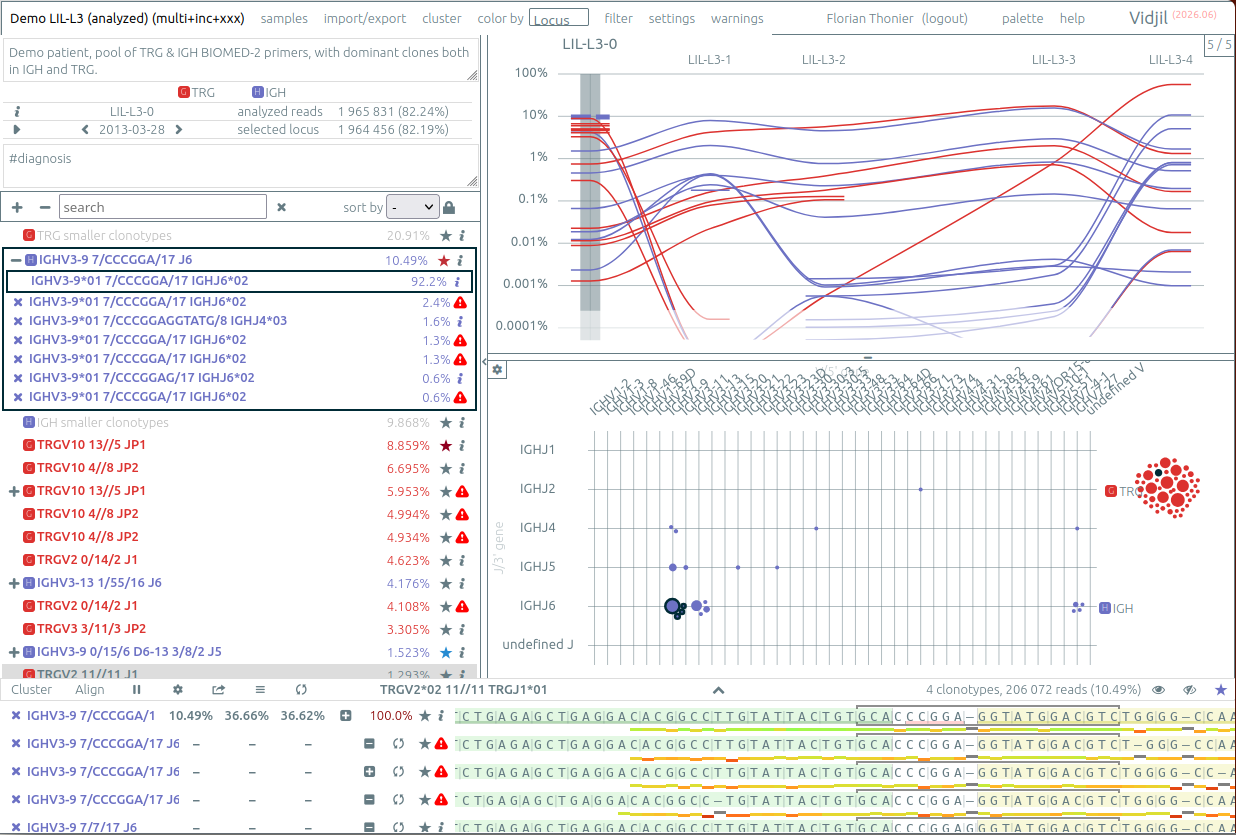The height and width of the screenshot is (835, 1236).
Task: Open the samples menu
Action: (x=284, y=18)
